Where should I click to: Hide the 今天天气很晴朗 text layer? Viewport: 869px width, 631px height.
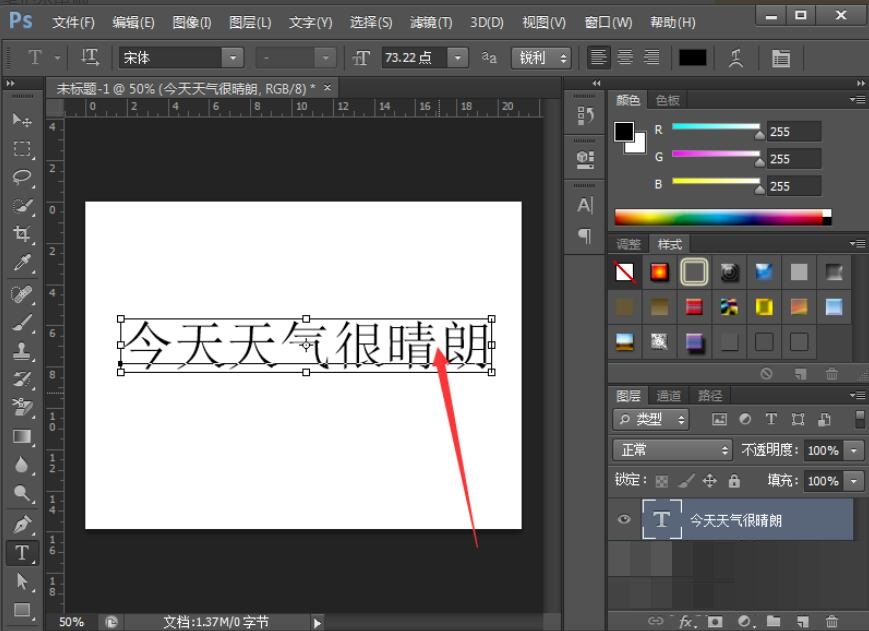coord(625,520)
